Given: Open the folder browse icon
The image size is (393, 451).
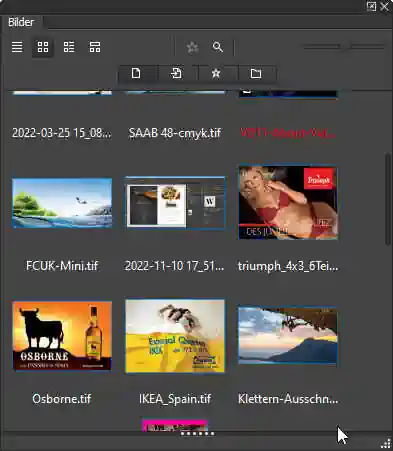Looking at the screenshot, I should pos(256,73).
